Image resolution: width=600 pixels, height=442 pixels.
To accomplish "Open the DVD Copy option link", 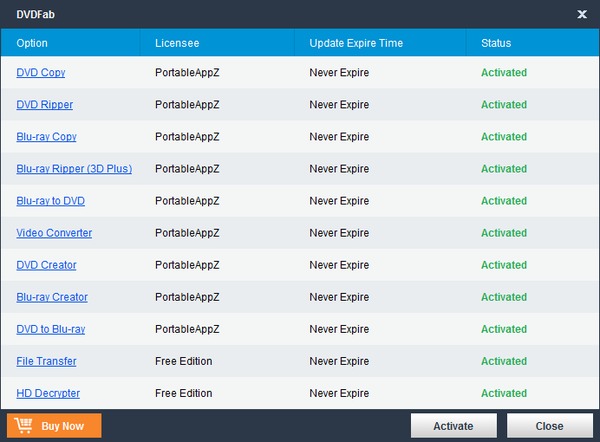I will [x=41, y=73].
